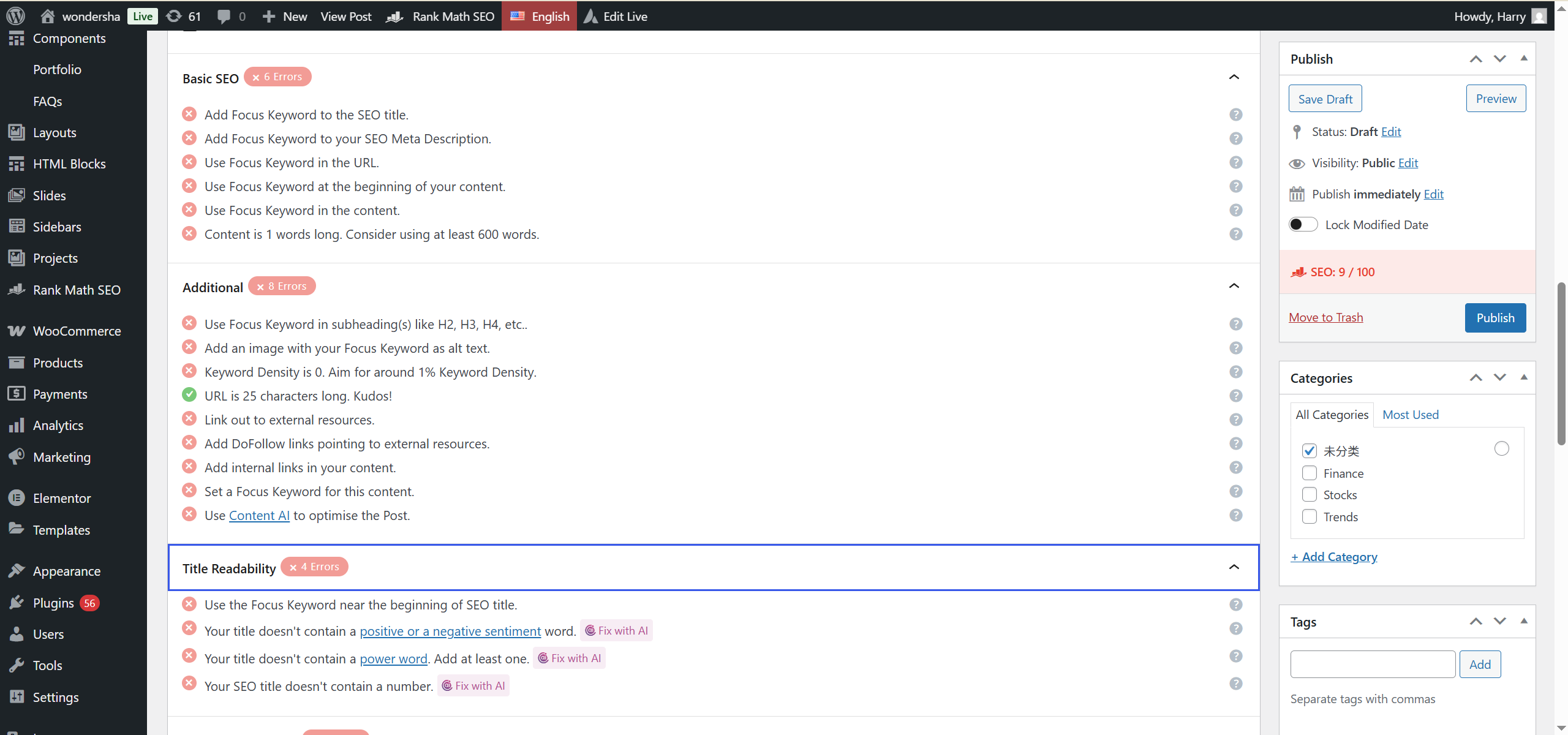Collapse the Additional errors section
The width and height of the screenshot is (1568, 735).
click(1234, 286)
